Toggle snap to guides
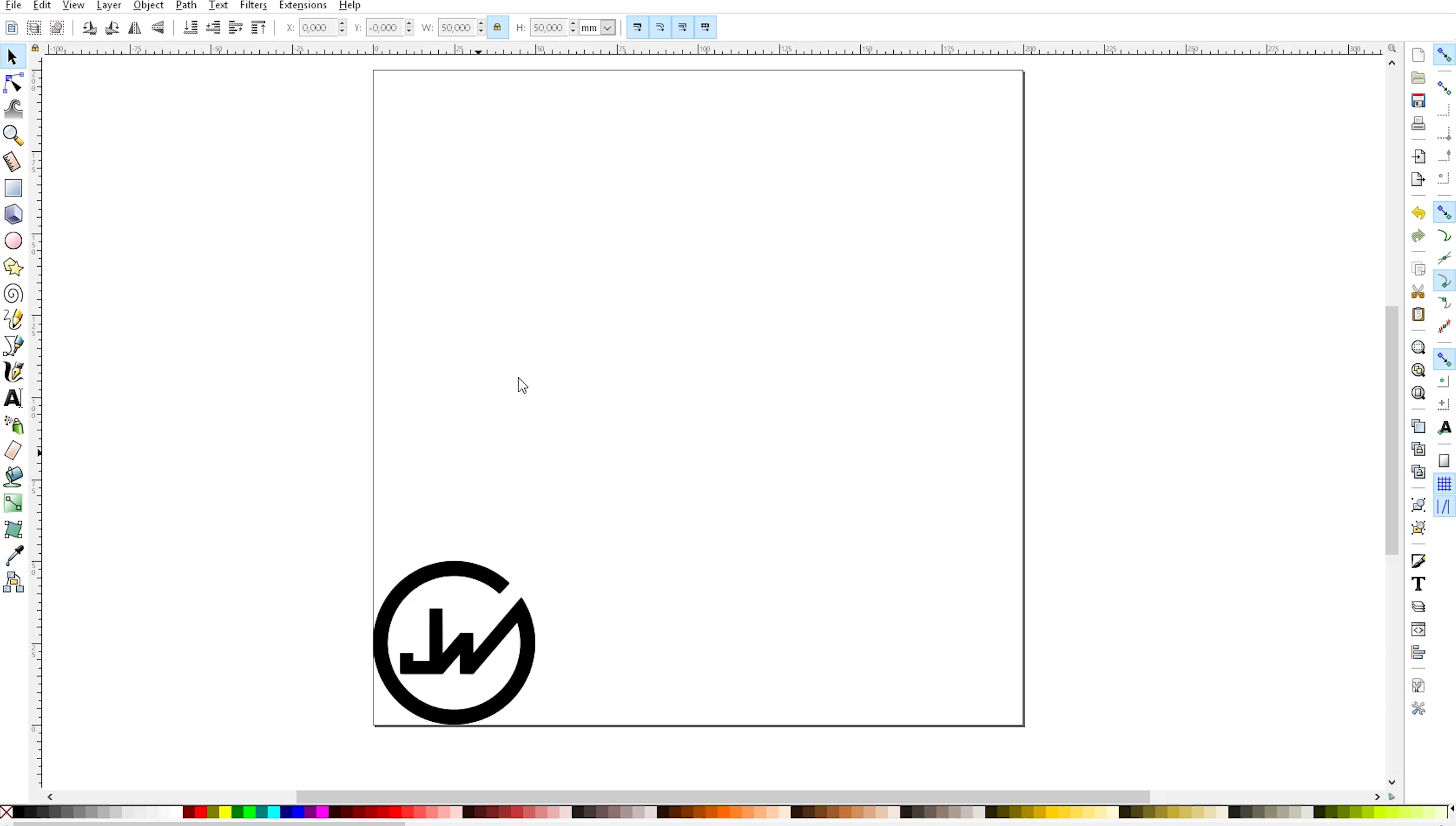 [1444, 507]
